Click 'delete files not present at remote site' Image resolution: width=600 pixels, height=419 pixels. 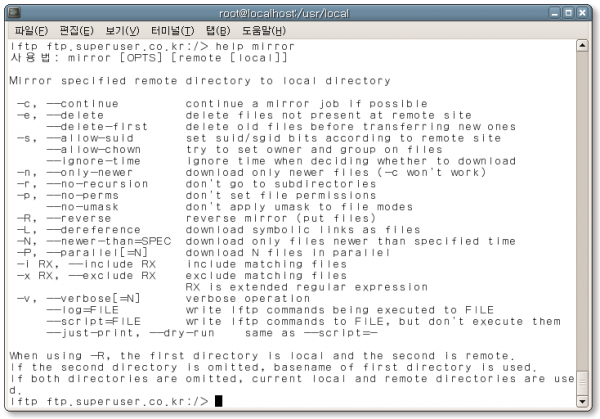[x=329, y=115]
